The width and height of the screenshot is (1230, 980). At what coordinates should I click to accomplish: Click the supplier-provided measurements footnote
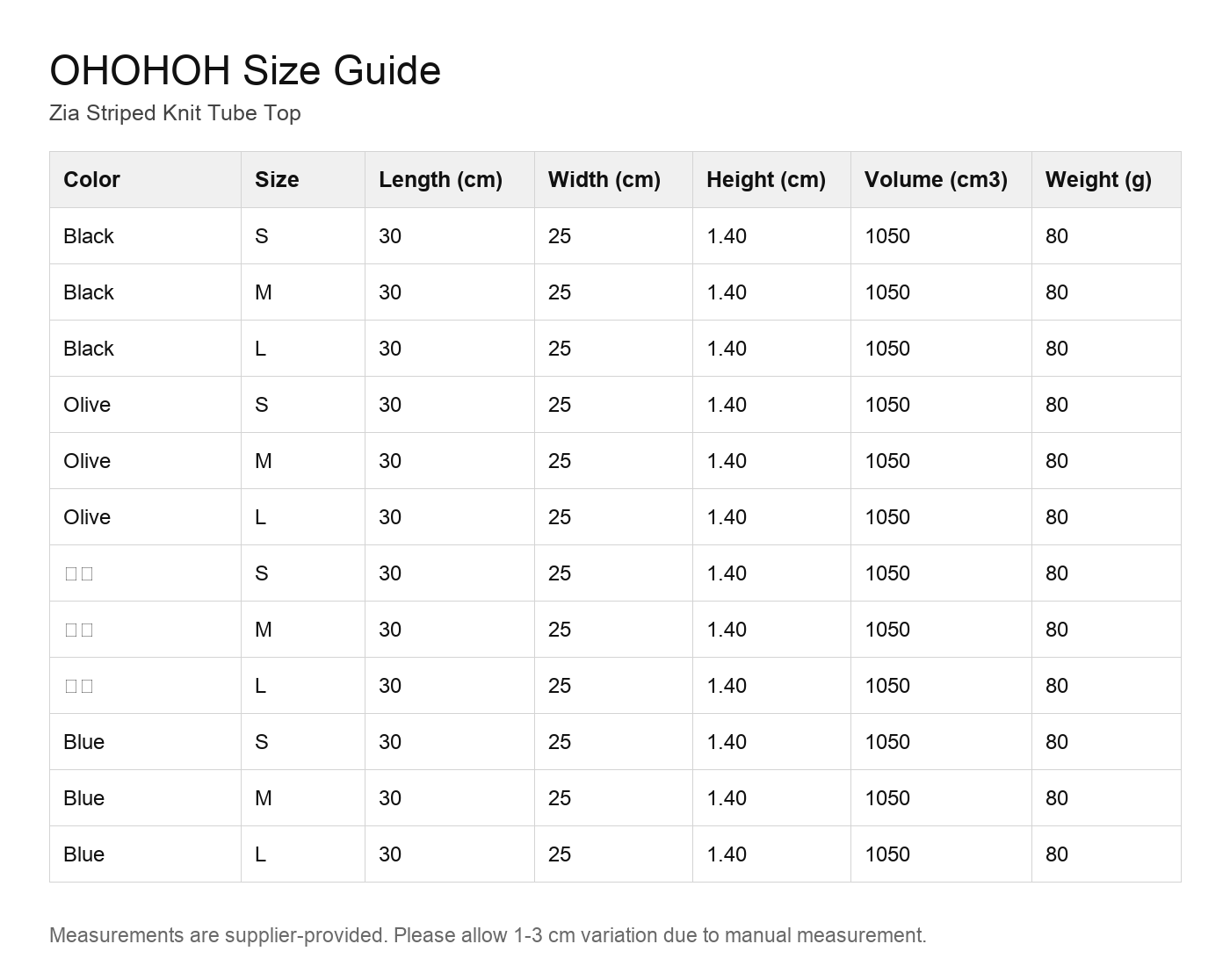tap(488, 935)
